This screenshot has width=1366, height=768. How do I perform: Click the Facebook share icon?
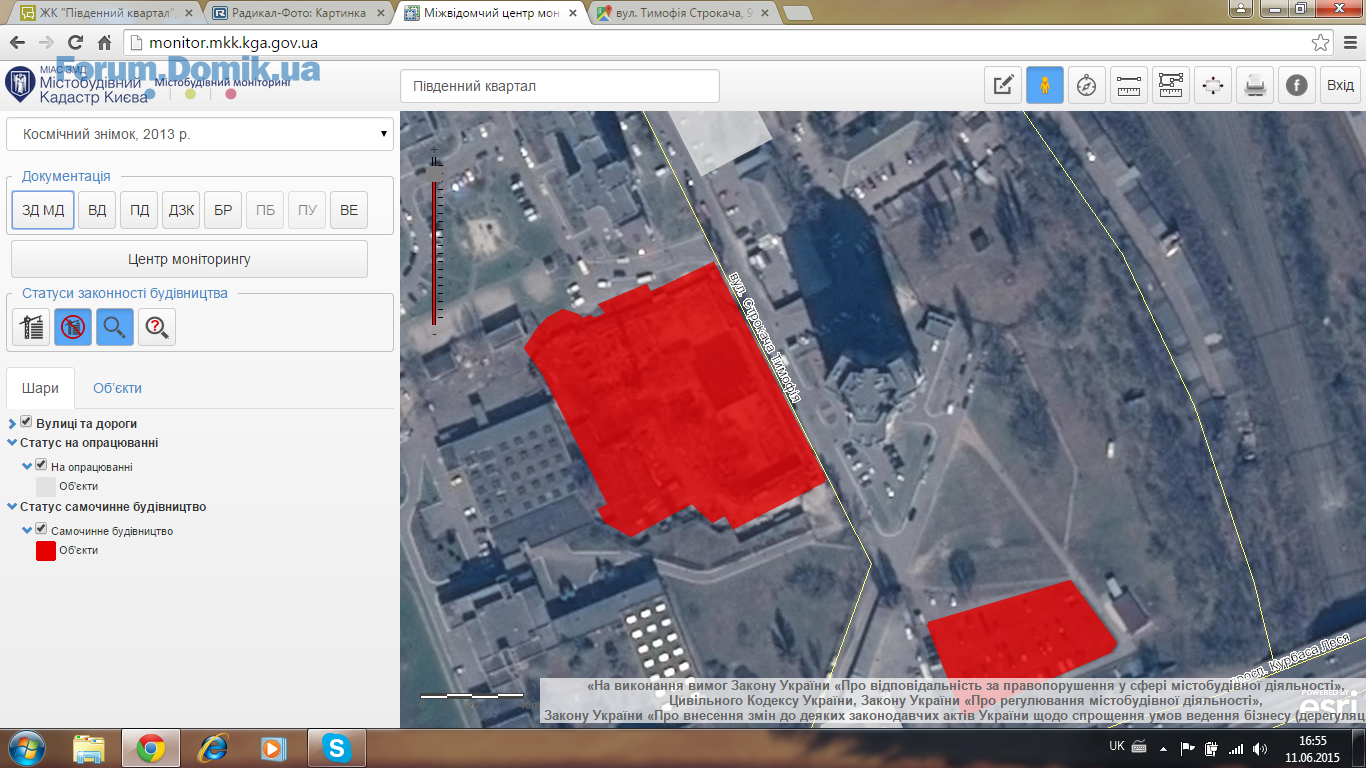1297,86
